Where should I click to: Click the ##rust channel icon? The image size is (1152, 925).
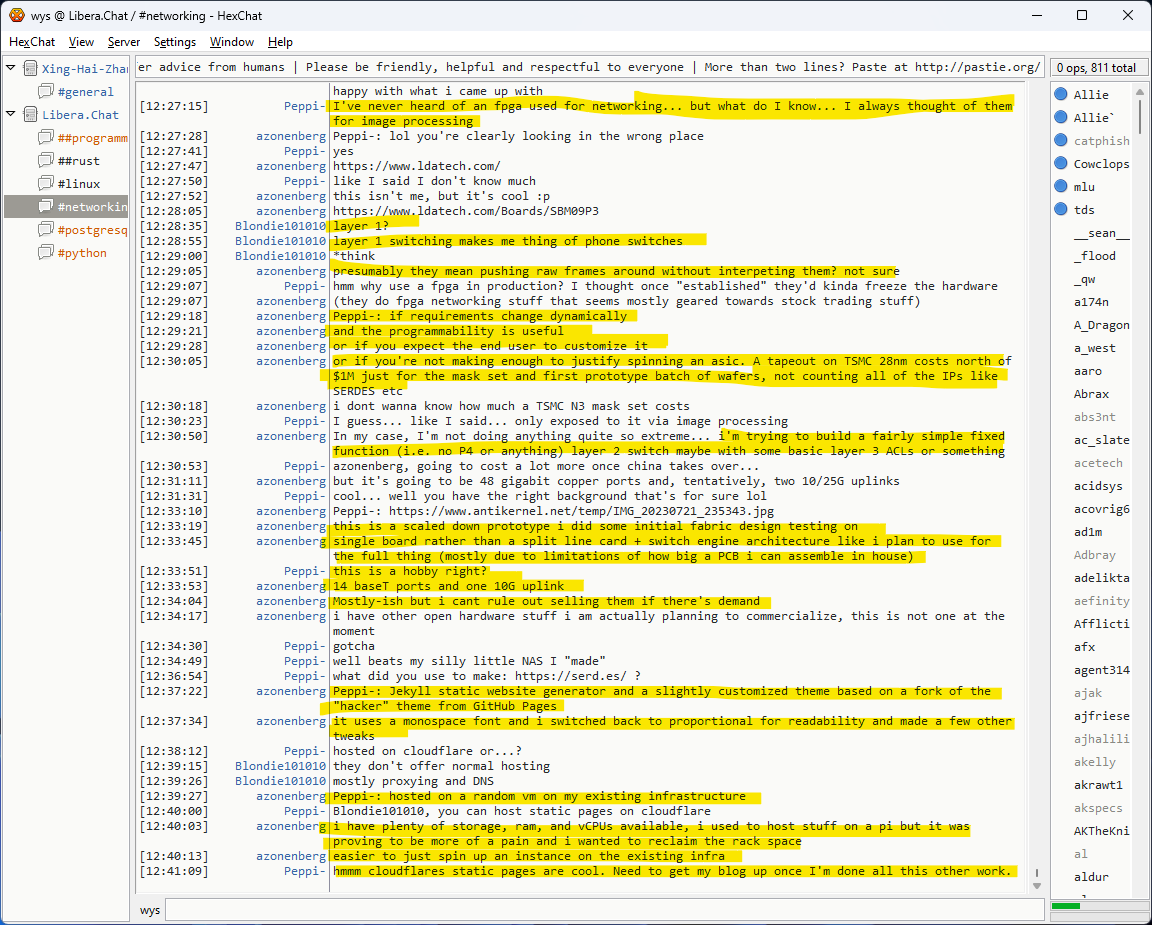pyautogui.click(x=45, y=161)
